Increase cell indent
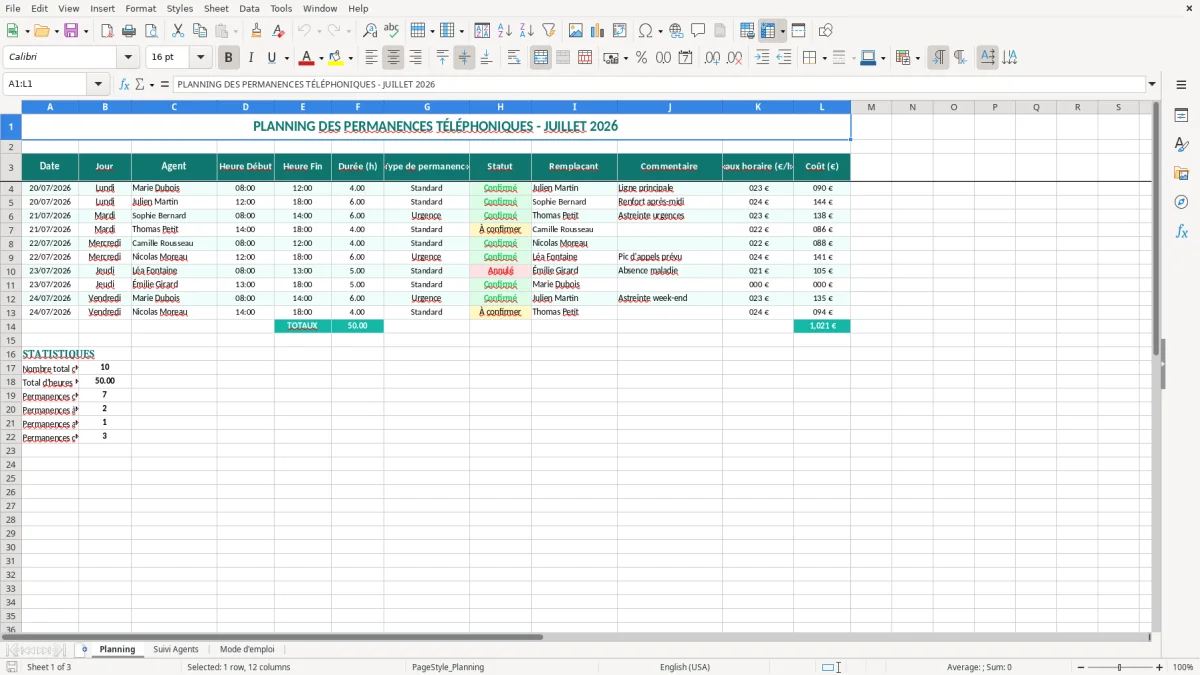This screenshot has height=675, width=1200. click(x=762, y=58)
